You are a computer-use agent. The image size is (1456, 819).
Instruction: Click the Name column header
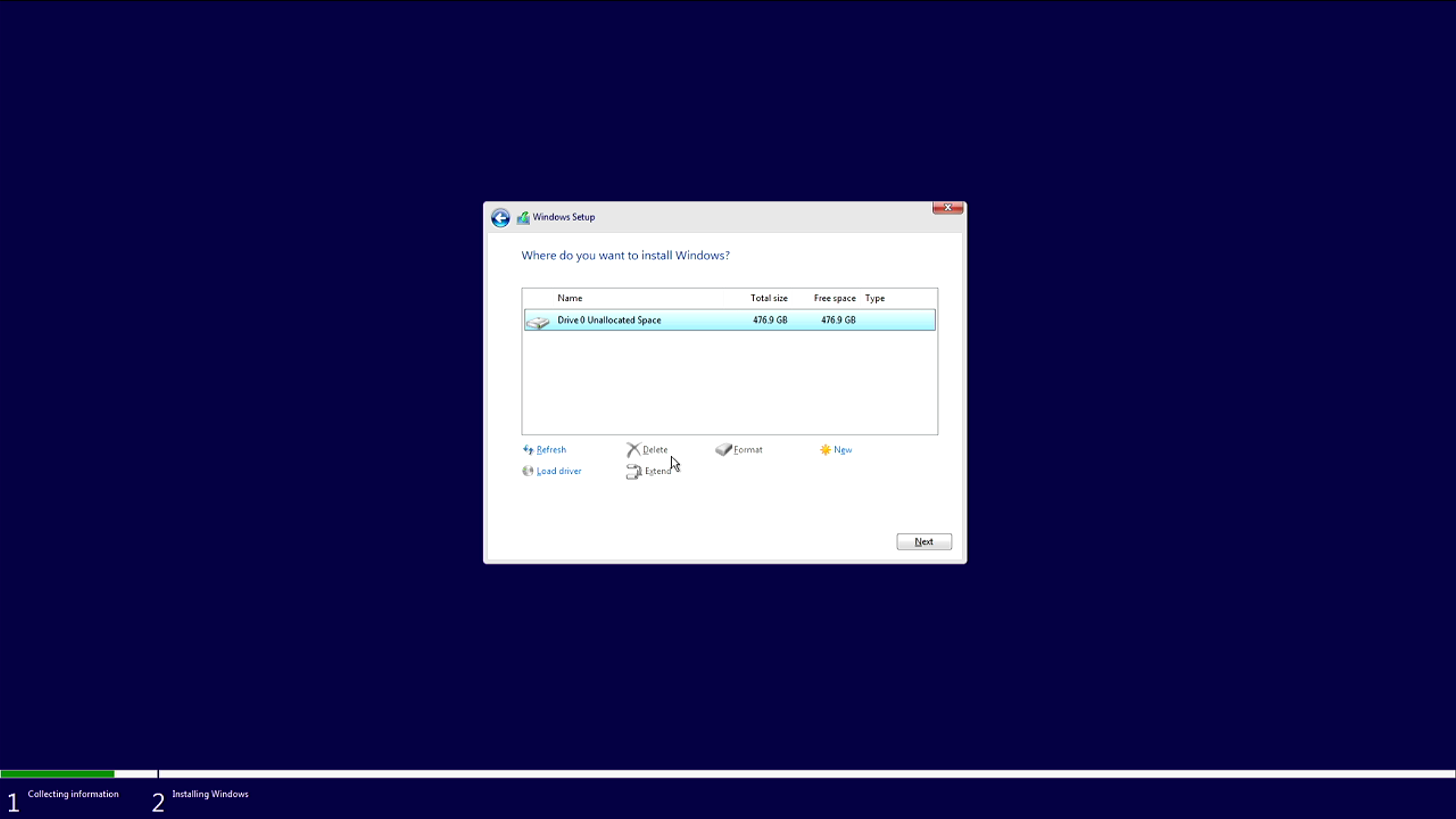pyautogui.click(x=570, y=298)
